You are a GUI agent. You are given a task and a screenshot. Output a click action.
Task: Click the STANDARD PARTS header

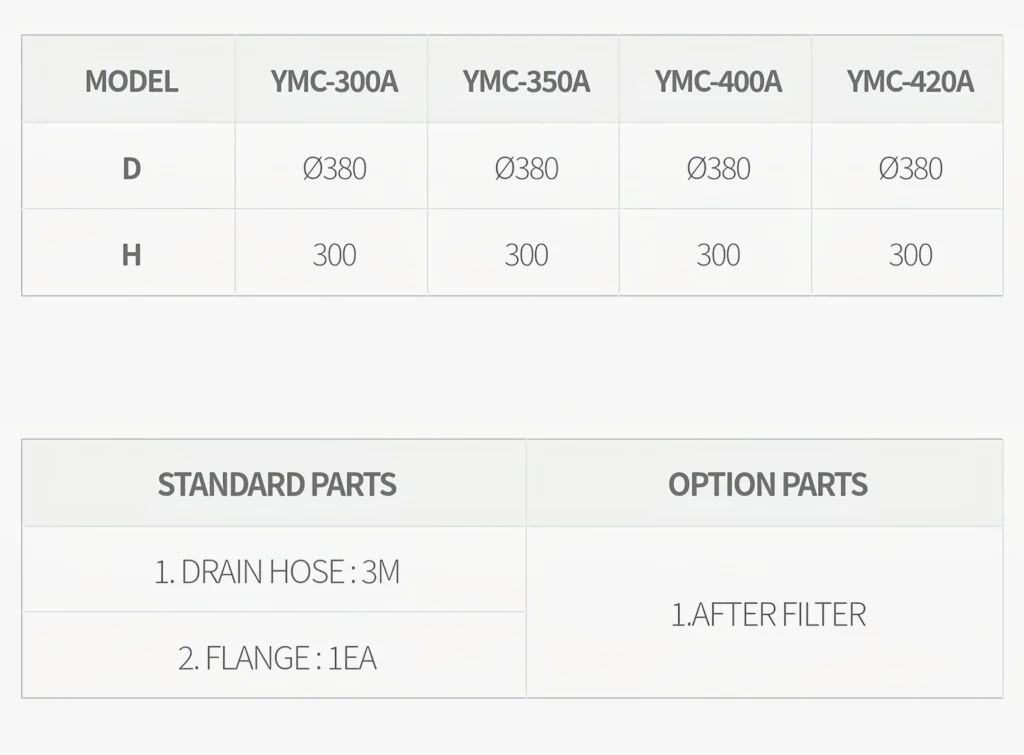pyautogui.click(x=277, y=484)
